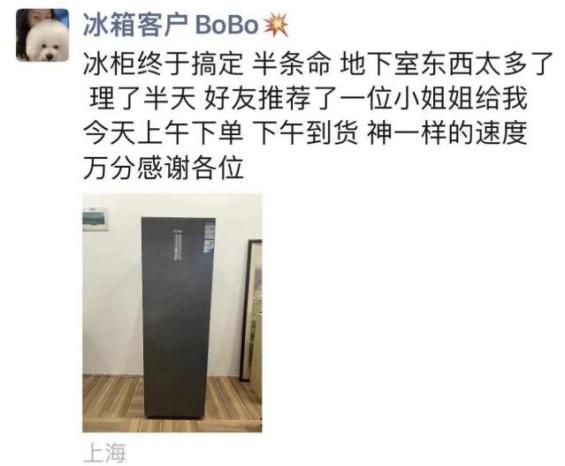
Task: Tap the energy label sticker on the fridge
Action: (x=209, y=238)
